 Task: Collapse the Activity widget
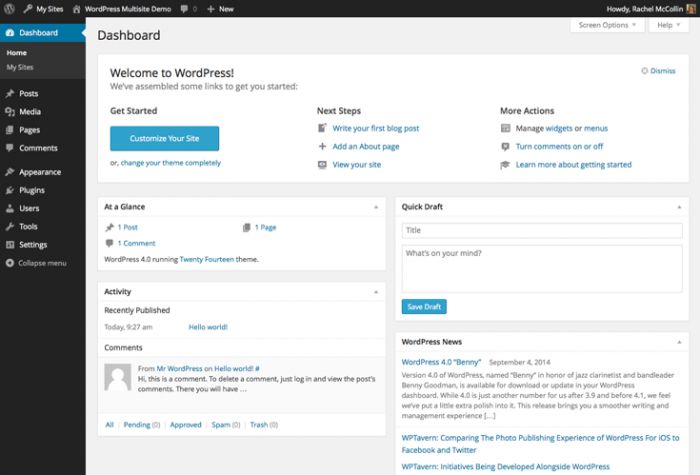(x=376, y=292)
